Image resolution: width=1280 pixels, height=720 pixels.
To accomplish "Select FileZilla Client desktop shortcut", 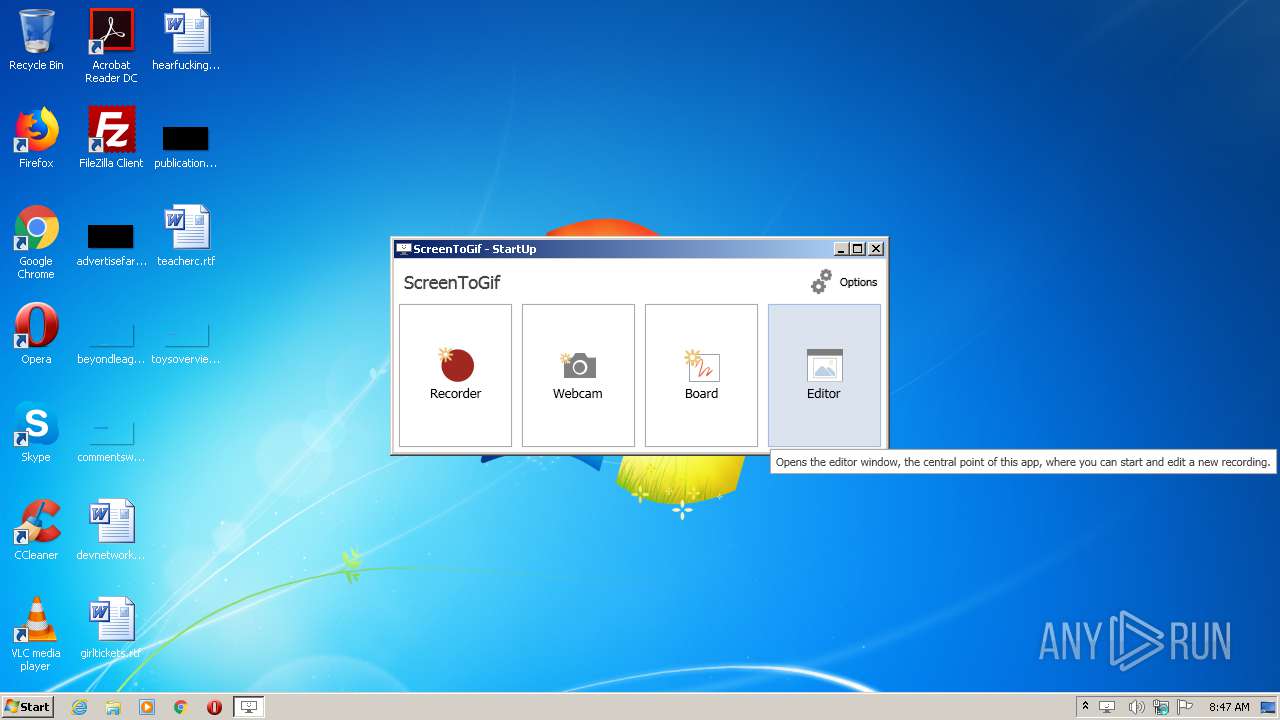I will coord(111,138).
